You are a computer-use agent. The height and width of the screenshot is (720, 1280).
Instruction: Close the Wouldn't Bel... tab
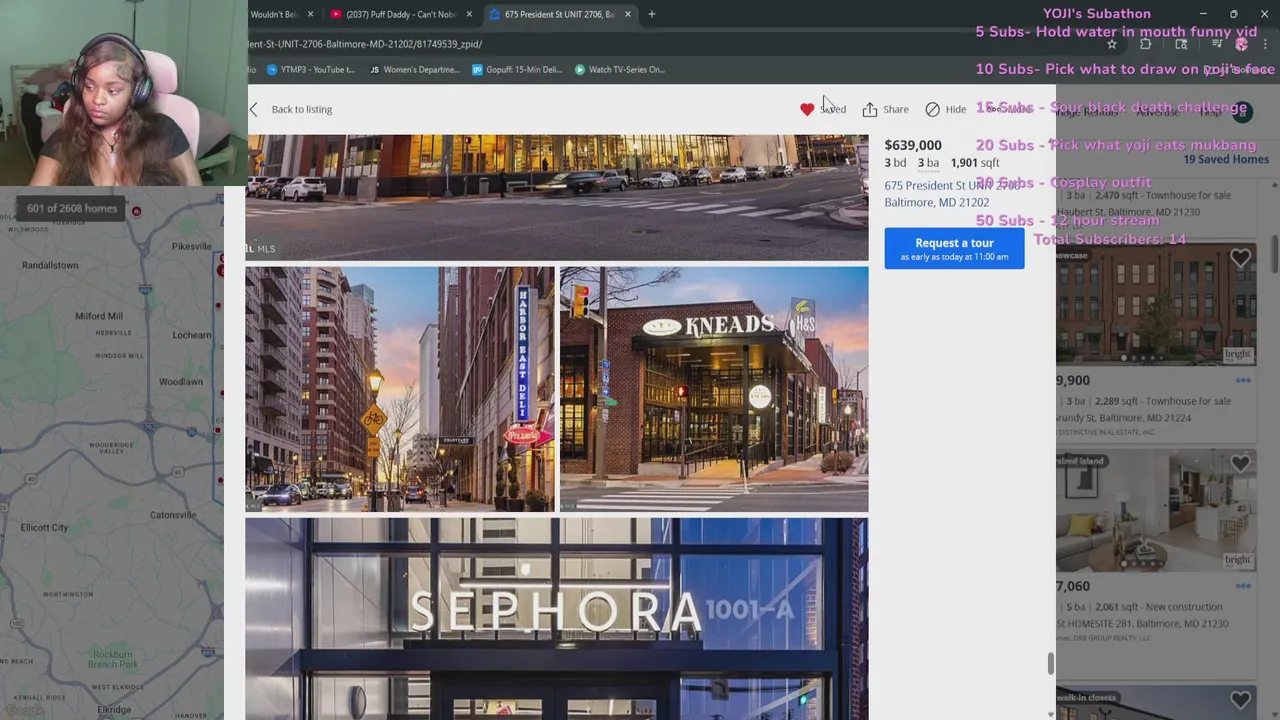(x=310, y=14)
